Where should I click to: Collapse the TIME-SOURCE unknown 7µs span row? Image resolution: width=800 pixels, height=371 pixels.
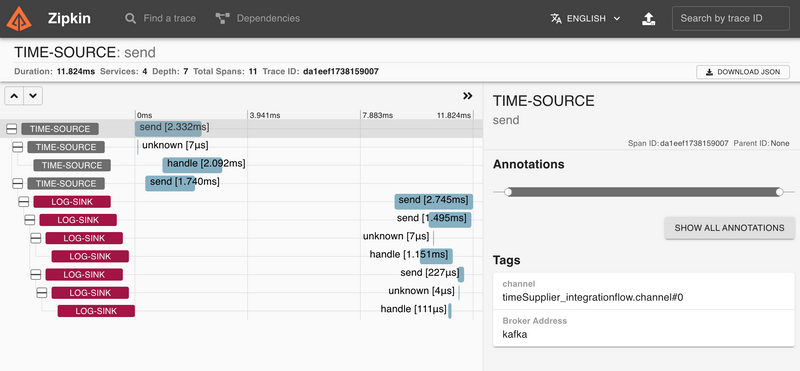click(x=18, y=147)
